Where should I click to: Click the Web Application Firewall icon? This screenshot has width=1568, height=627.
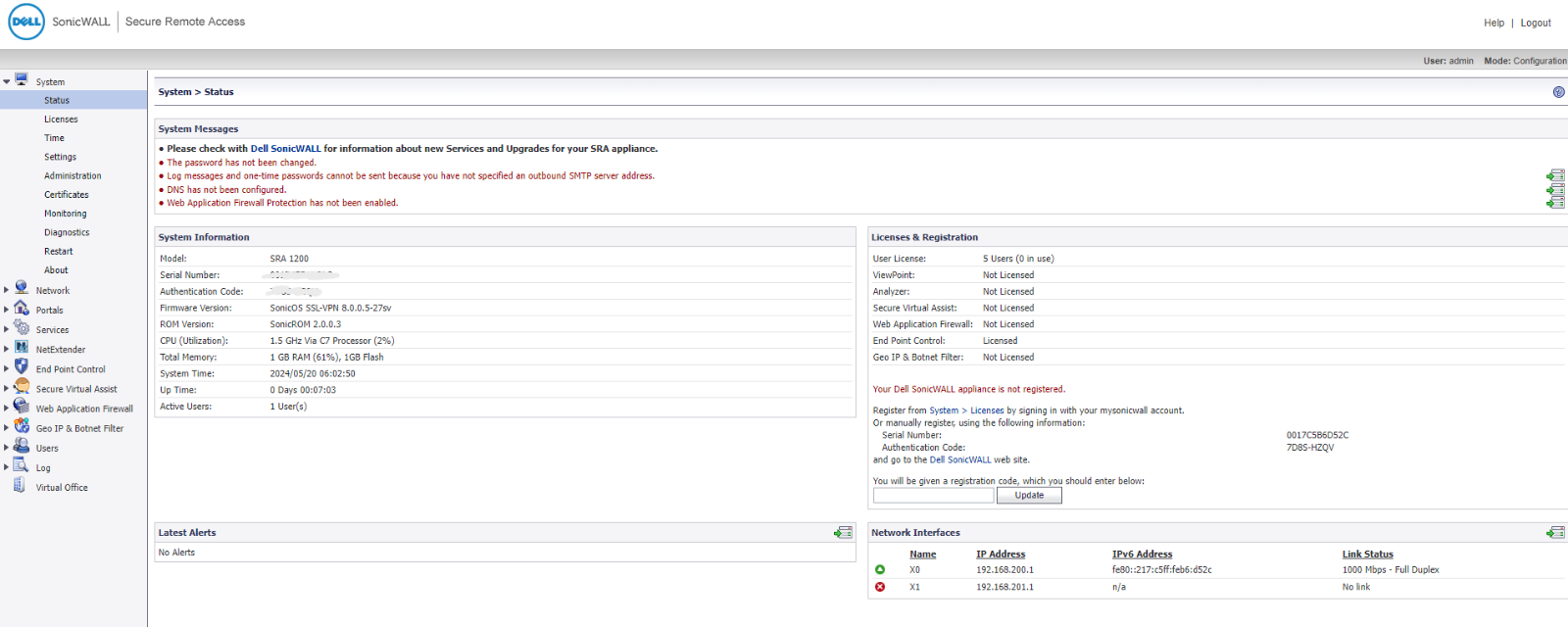[22, 406]
